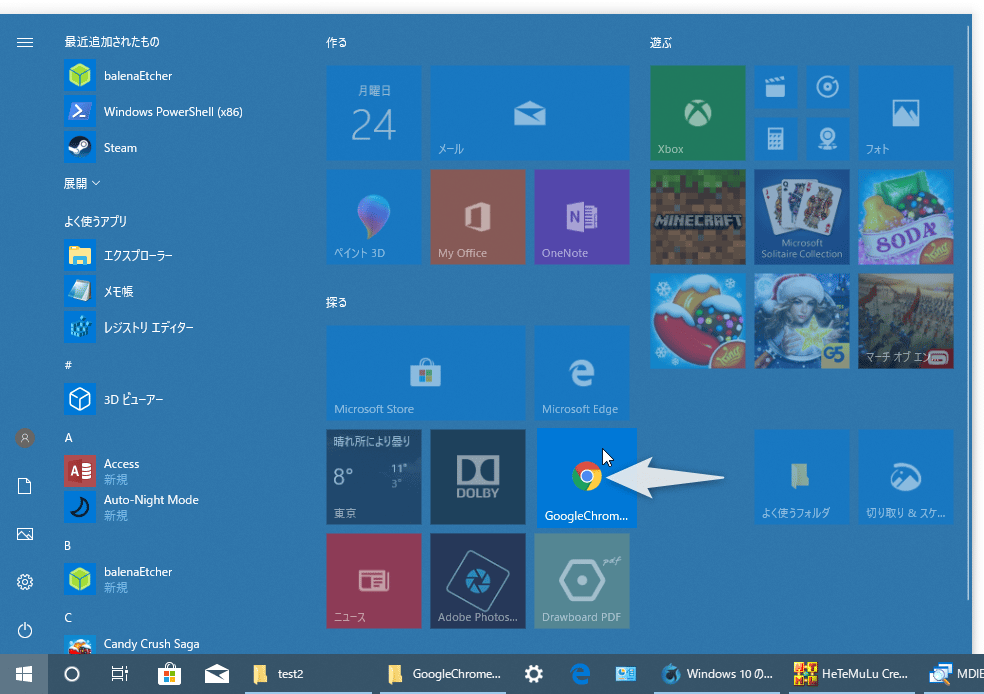This screenshot has width=984, height=694.
Task: Click the Power button icon
Action: click(x=24, y=630)
